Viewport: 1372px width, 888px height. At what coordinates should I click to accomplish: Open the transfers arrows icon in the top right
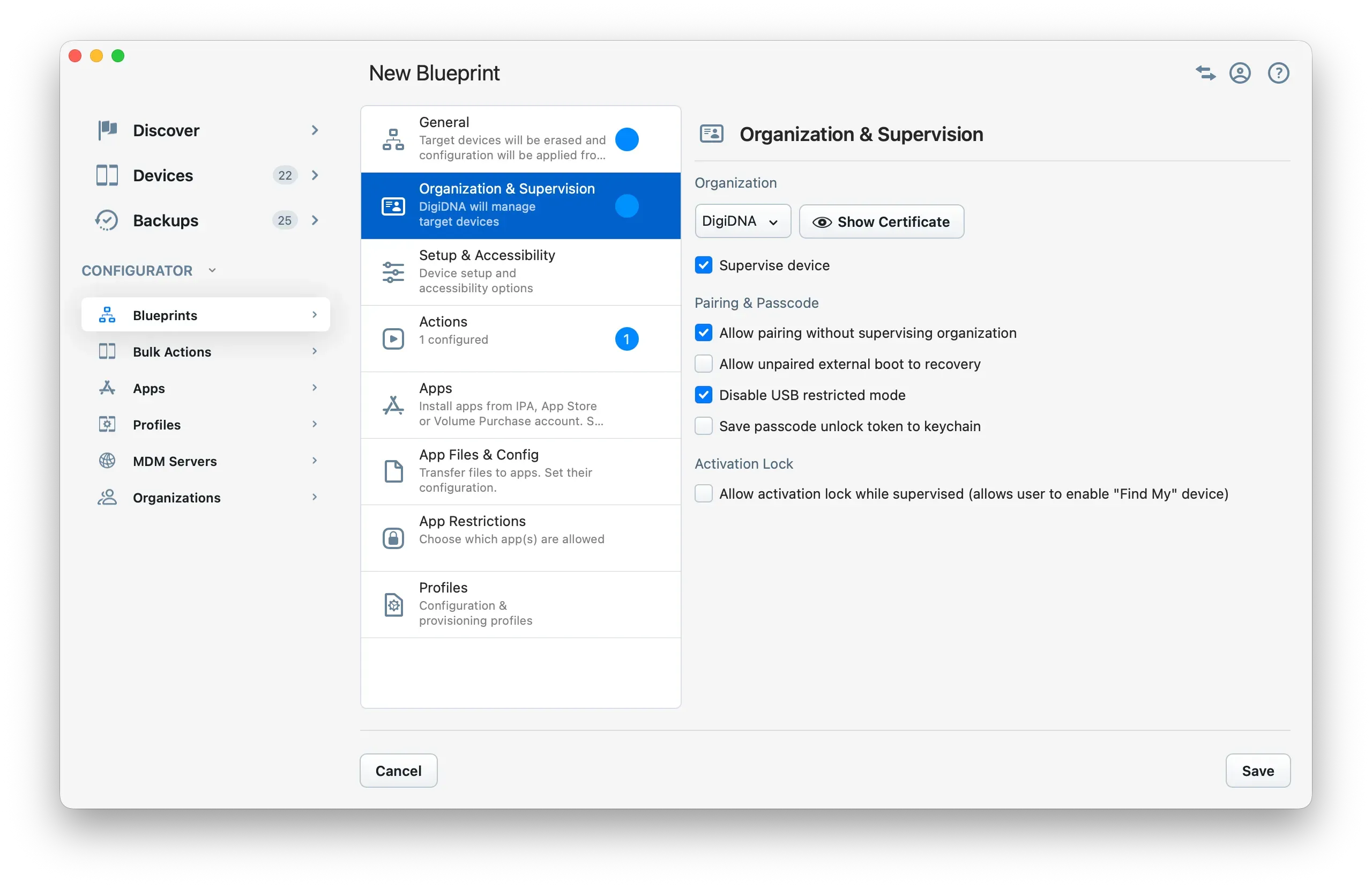pyautogui.click(x=1205, y=73)
